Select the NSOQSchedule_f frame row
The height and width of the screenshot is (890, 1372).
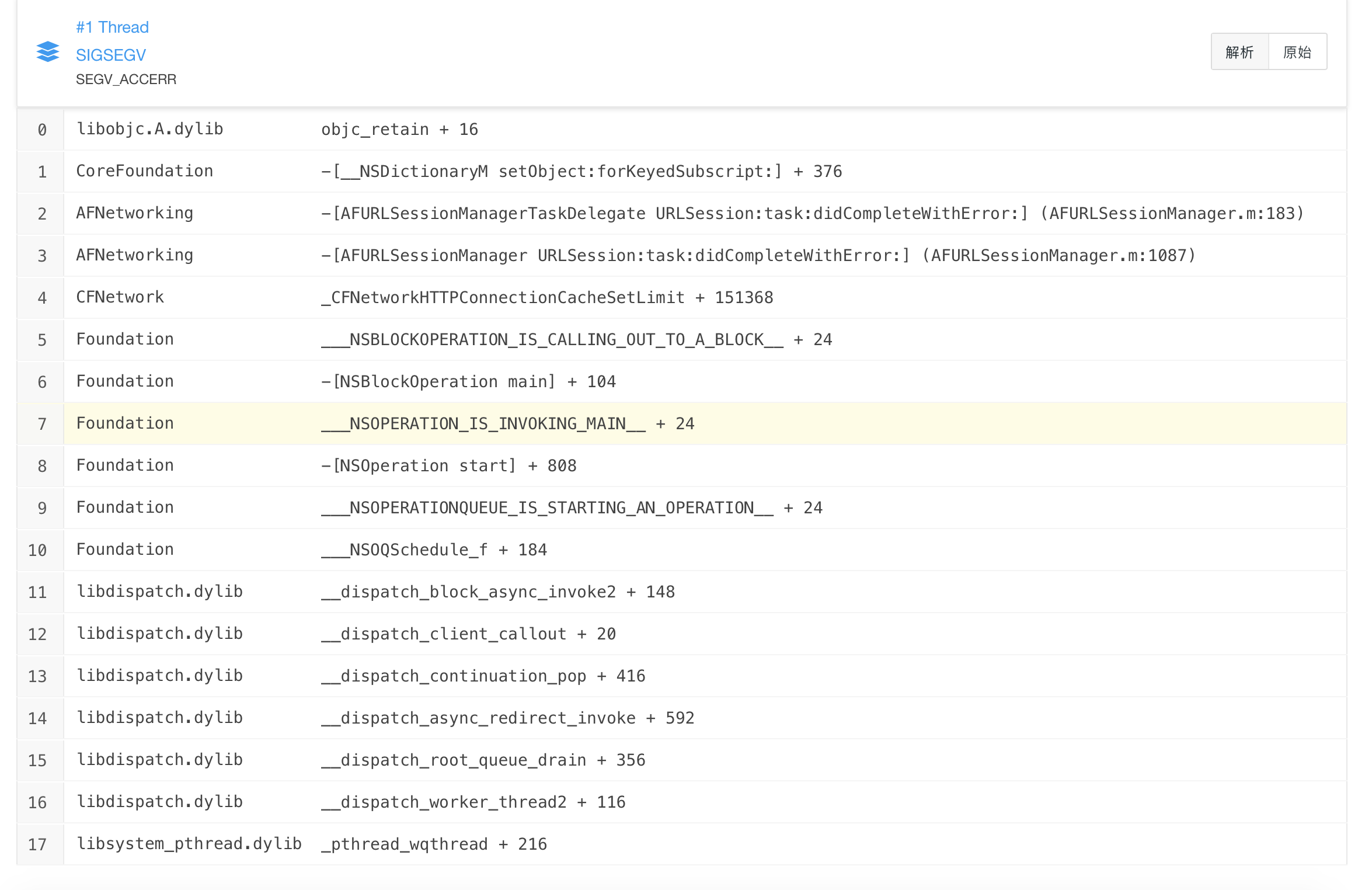[x=682, y=550]
